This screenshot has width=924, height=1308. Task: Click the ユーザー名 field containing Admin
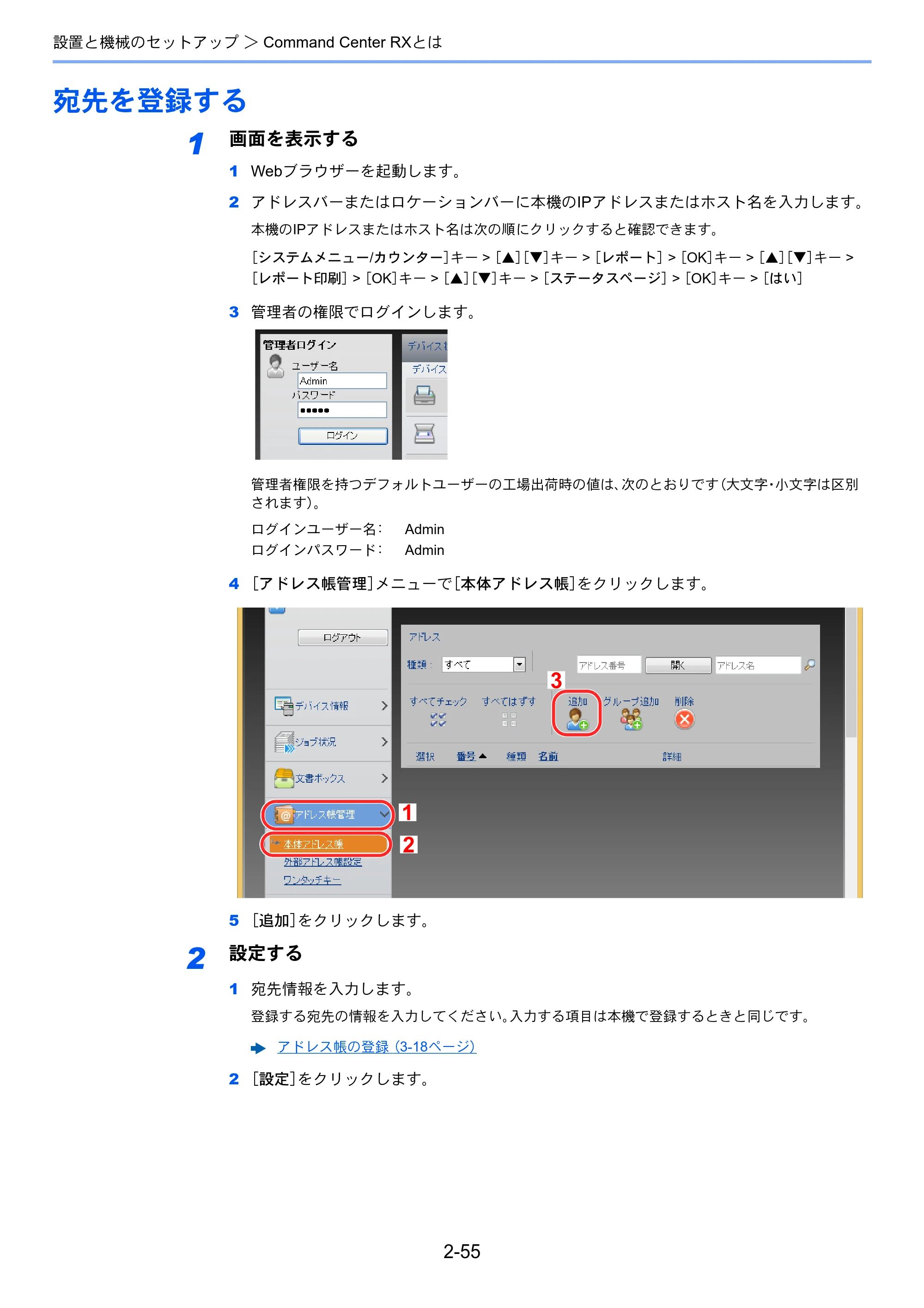pyautogui.click(x=342, y=381)
